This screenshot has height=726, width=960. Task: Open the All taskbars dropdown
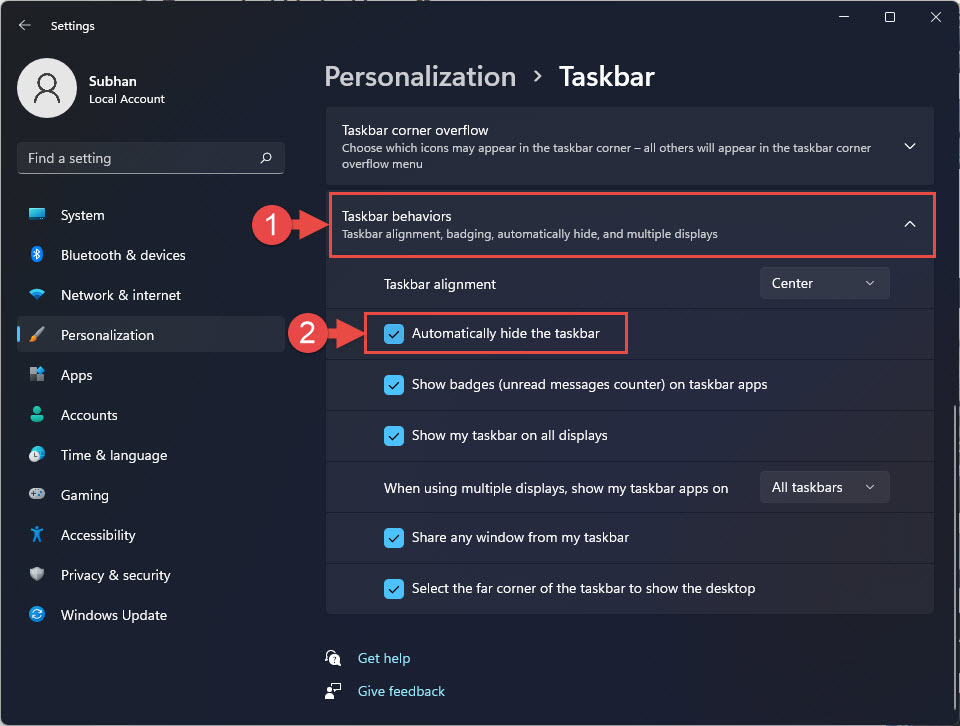pos(824,487)
